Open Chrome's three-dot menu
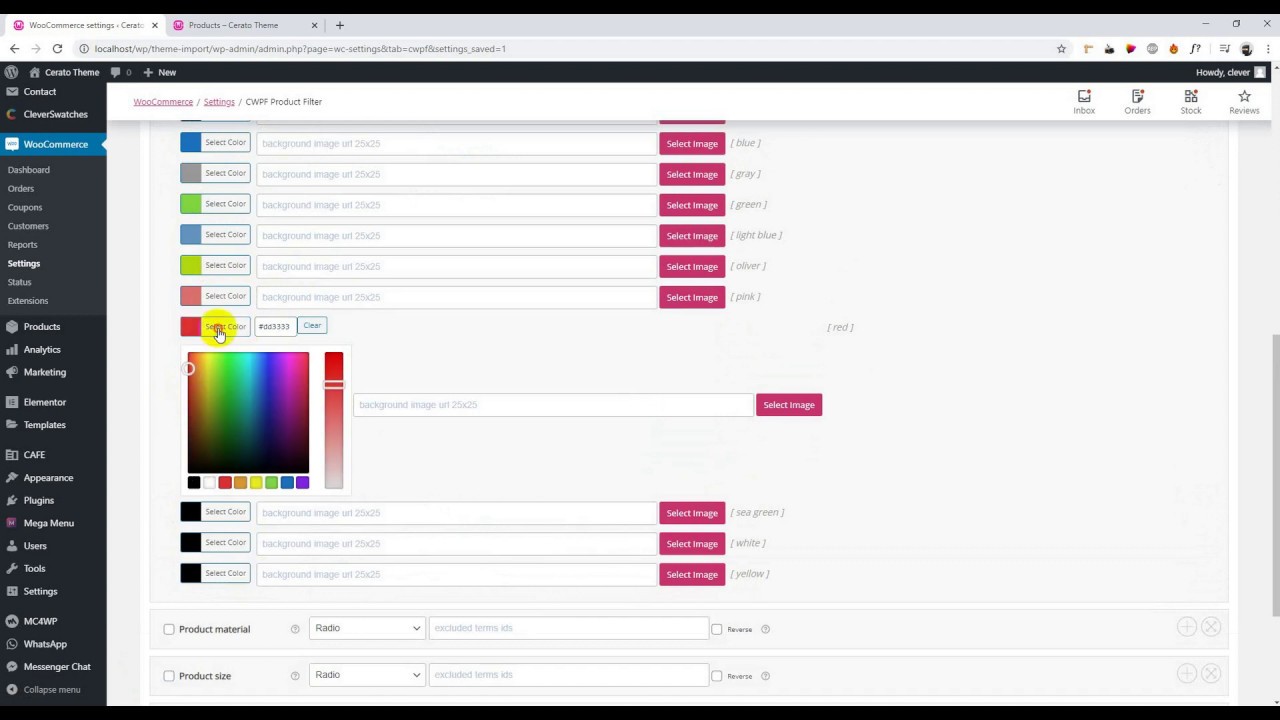This screenshot has height=720, width=1280. (x=1267, y=49)
